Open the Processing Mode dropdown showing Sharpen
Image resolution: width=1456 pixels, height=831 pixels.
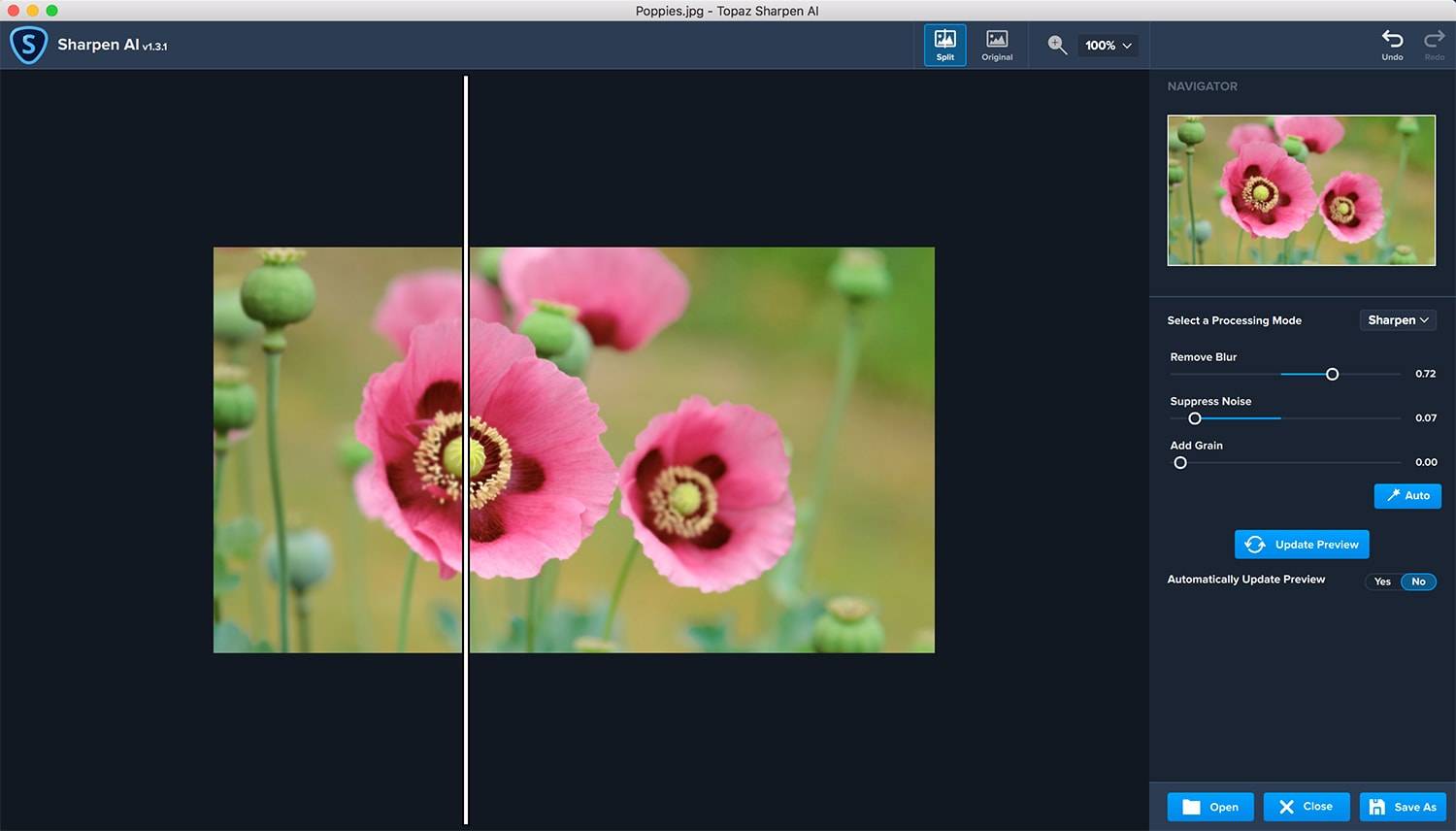click(x=1397, y=319)
